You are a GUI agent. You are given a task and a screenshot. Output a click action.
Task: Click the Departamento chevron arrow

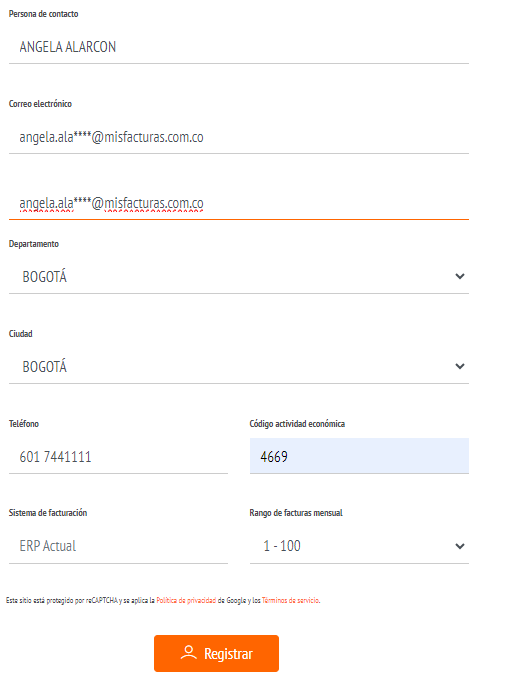click(459, 276)
